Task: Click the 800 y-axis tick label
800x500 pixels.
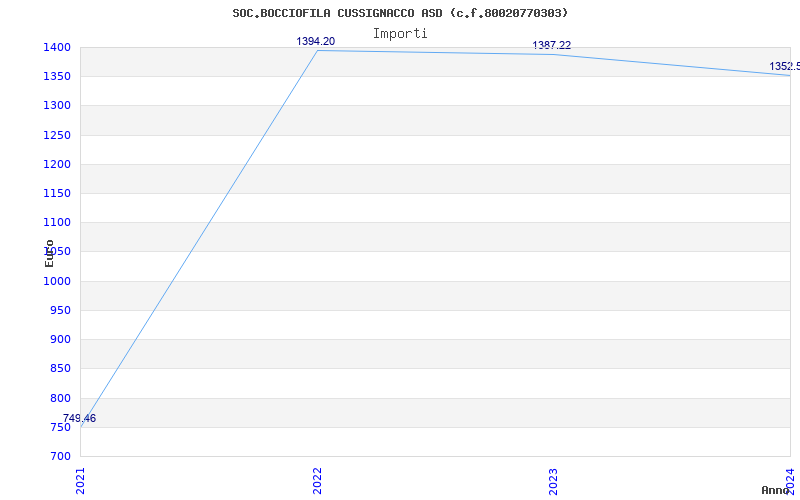Action: click(60, 398)
